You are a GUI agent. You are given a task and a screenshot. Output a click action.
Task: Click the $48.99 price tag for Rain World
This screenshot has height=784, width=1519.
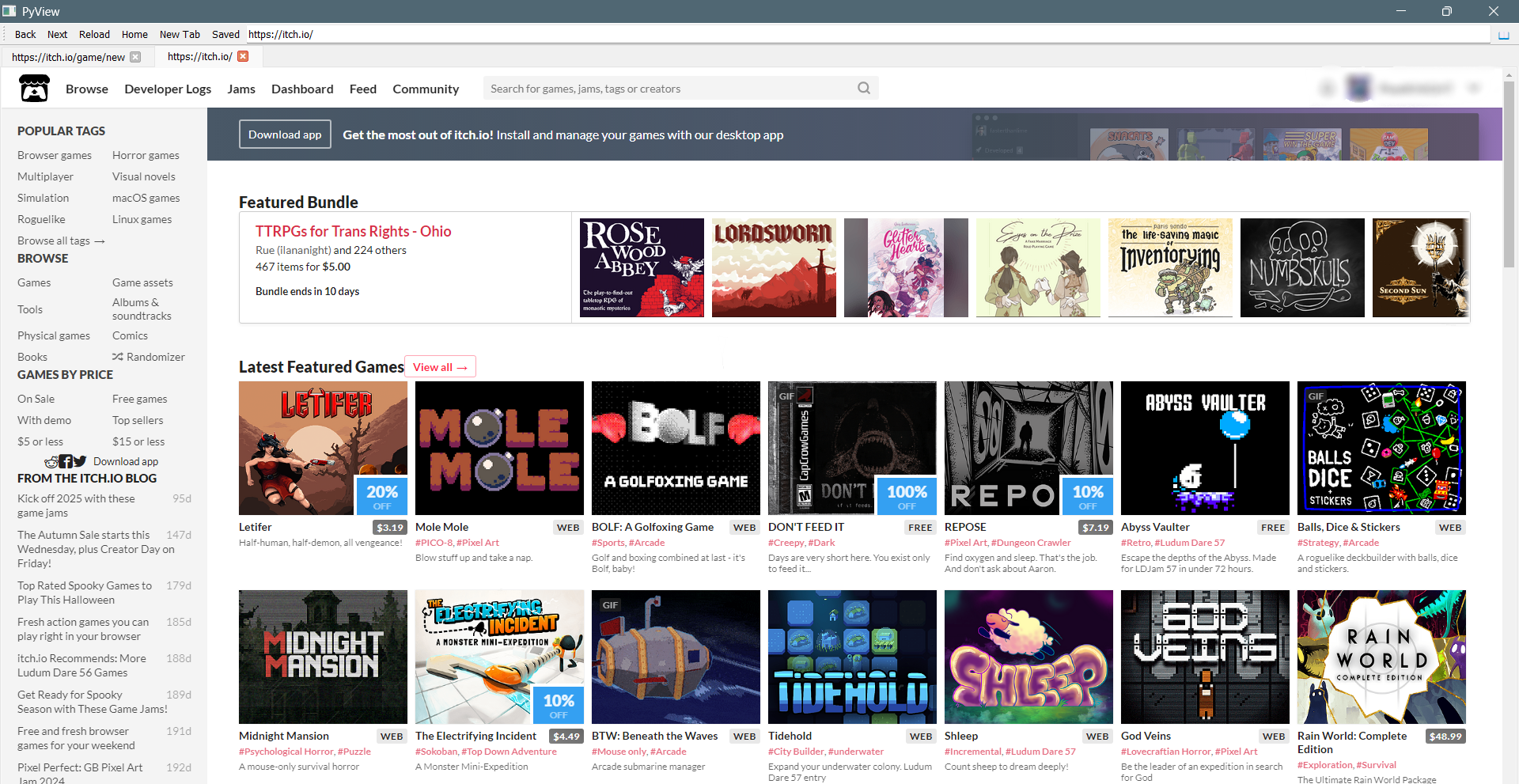coord(1445,736)
